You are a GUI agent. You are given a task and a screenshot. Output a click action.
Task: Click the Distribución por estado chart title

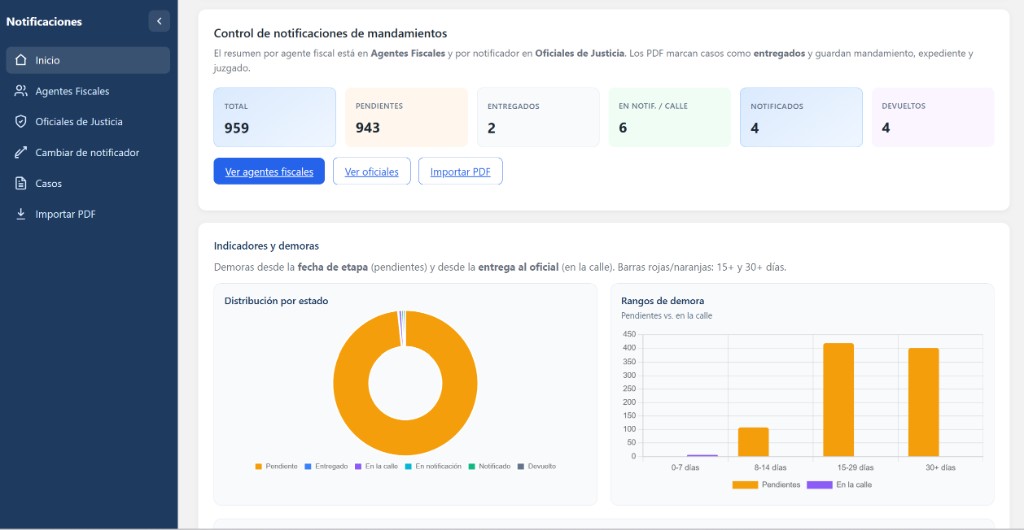pyautogui.click(x=276, y=301)
